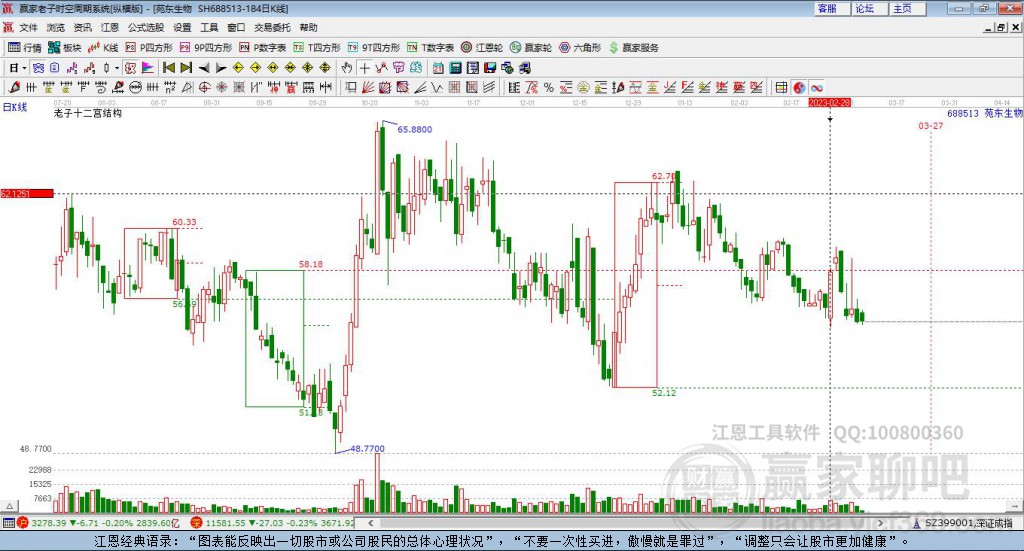Open the 公式选股 menu
This screenshot has height=551, width=1024.
point(146,27)
